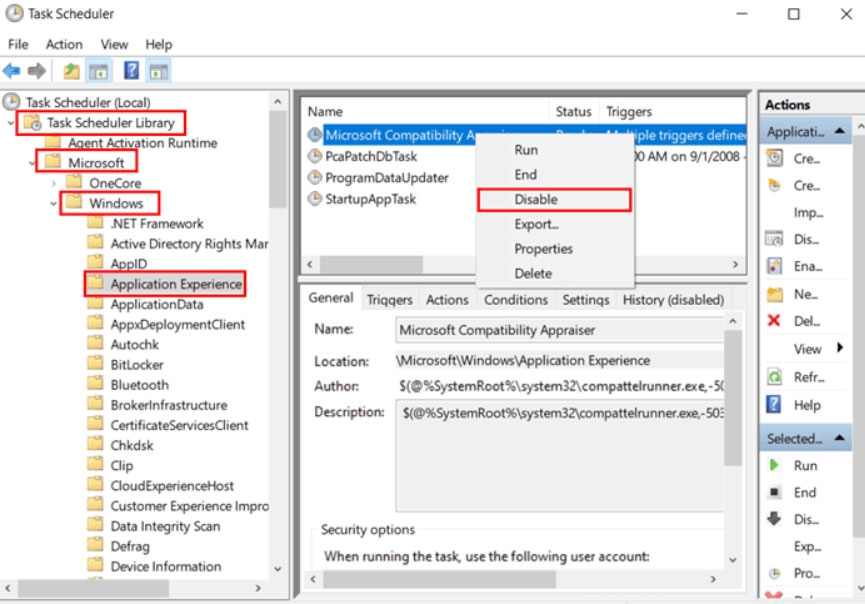Click the Triggers column header
This screenshot has height=604, width=865.
[x=674, y=111]
